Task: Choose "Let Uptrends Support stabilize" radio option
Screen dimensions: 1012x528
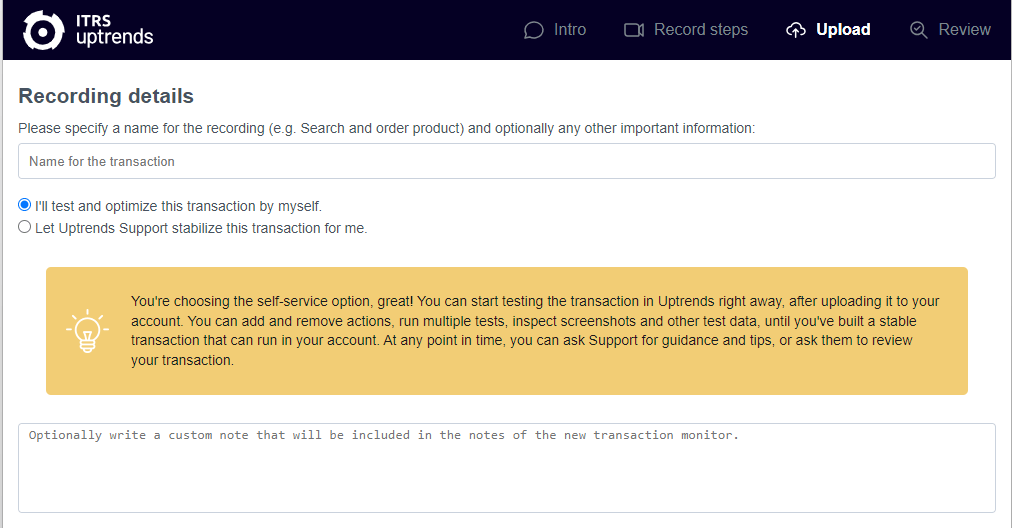Action: click(x=25, y=227)
